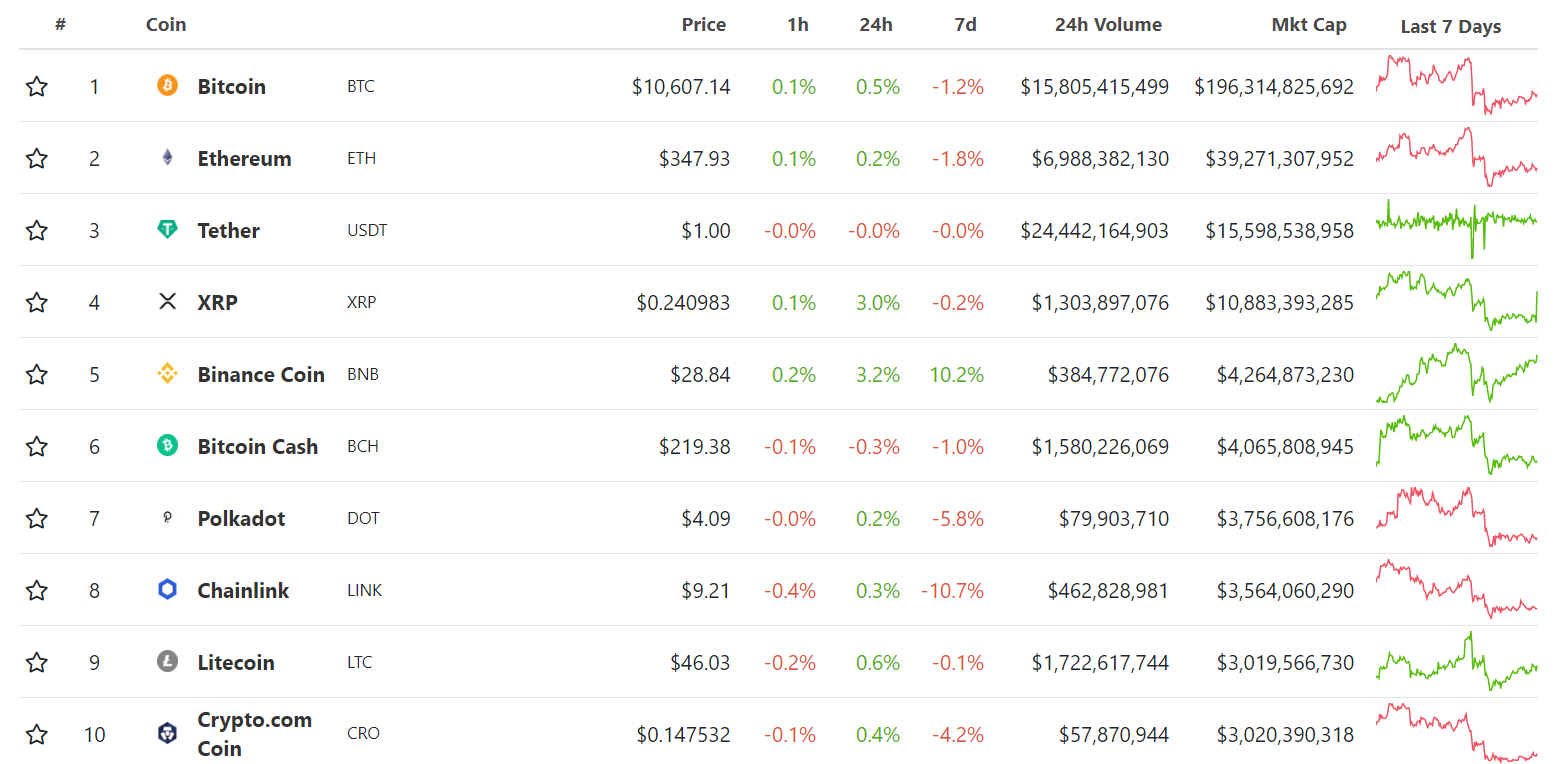Click the Tether coin logo
The image size is (1561, 764).
pyautogui.click(x=167, y=230)
